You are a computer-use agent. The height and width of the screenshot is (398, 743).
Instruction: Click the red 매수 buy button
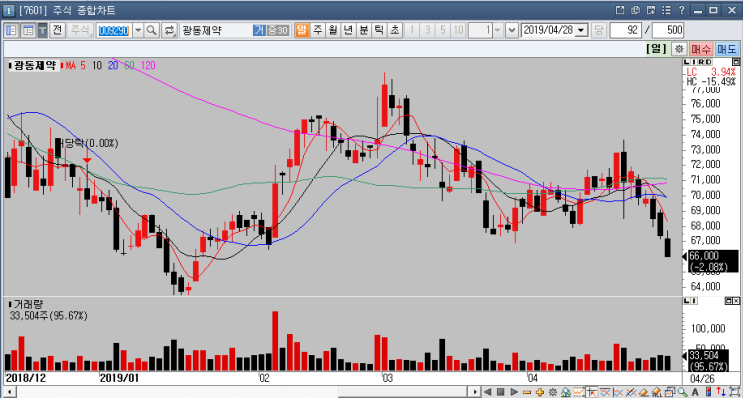pos(700,49)
